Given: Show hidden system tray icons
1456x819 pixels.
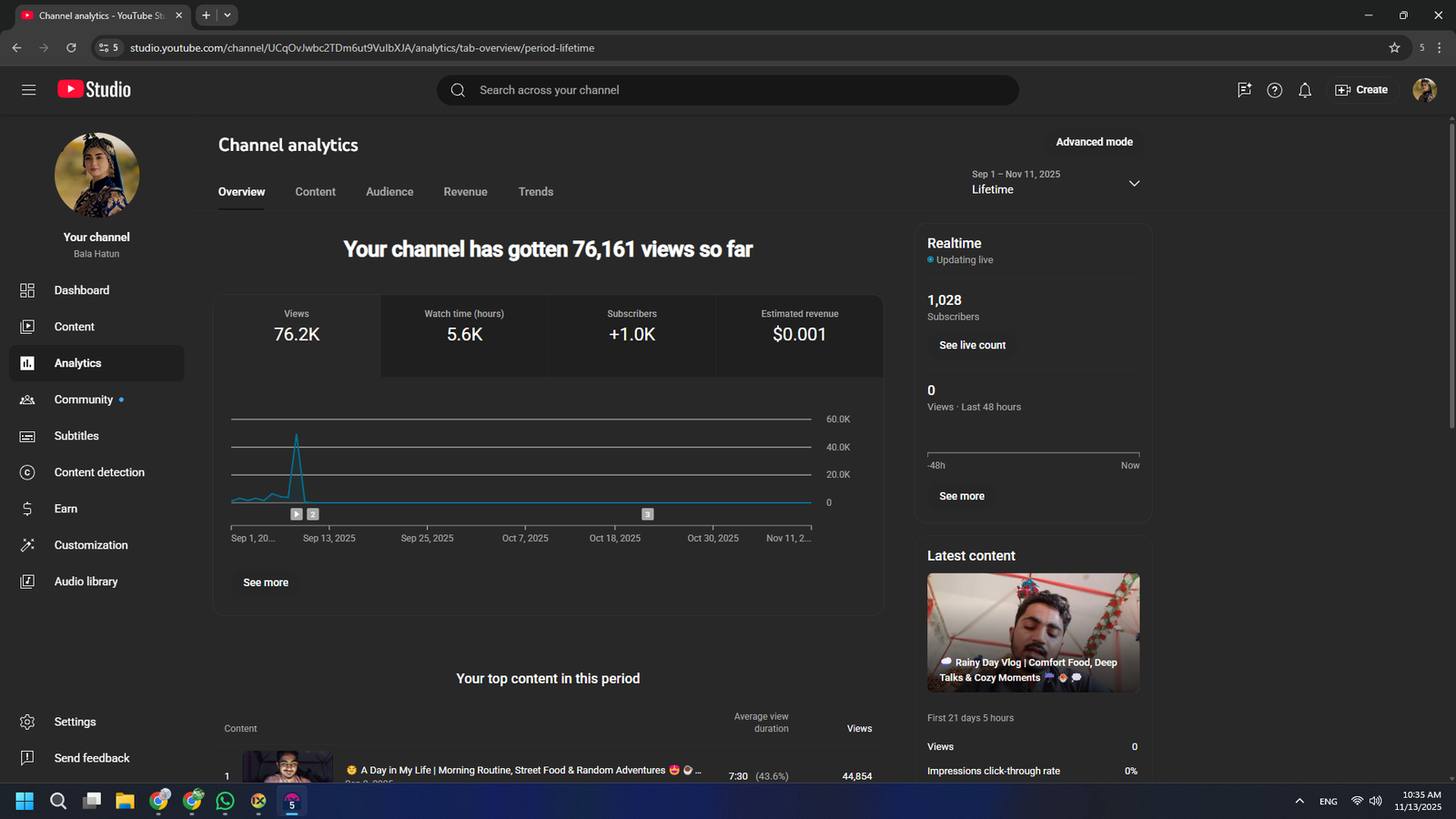Looking at the screenshot, I should 1299,801.
